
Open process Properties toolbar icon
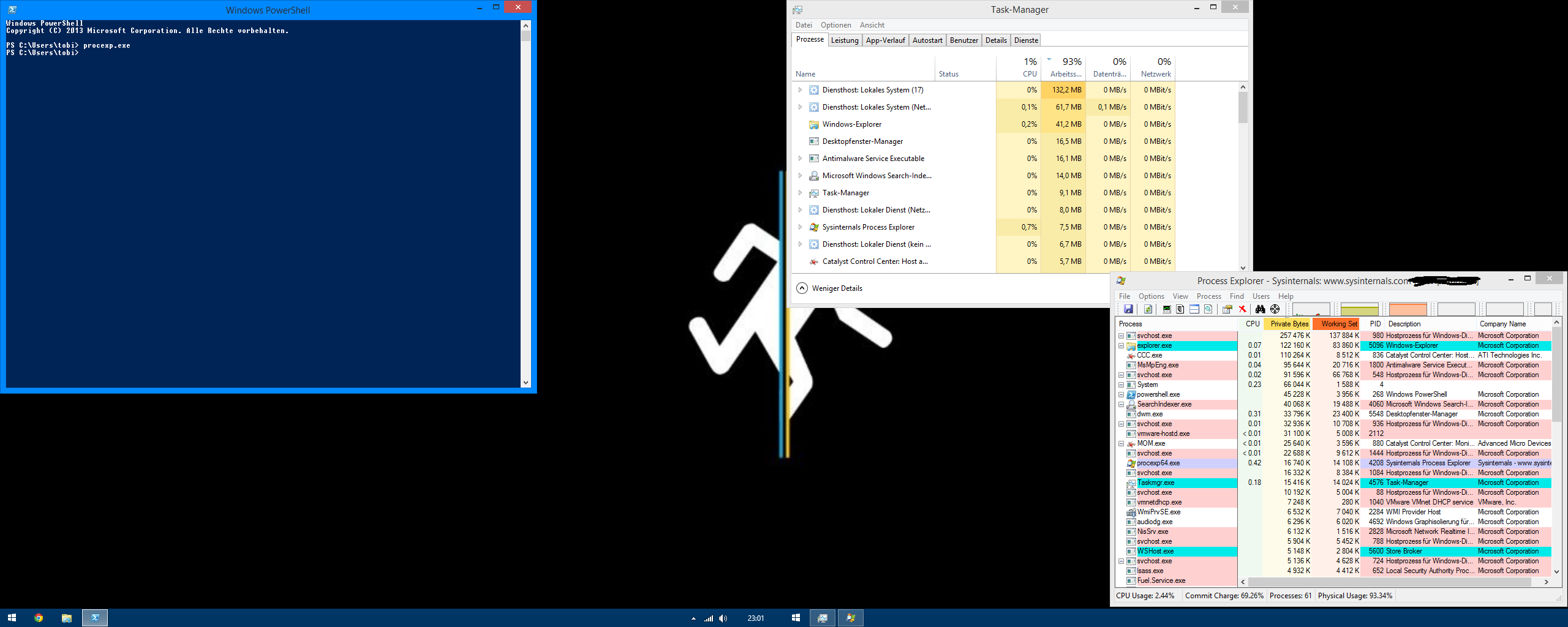[1227, 309]
